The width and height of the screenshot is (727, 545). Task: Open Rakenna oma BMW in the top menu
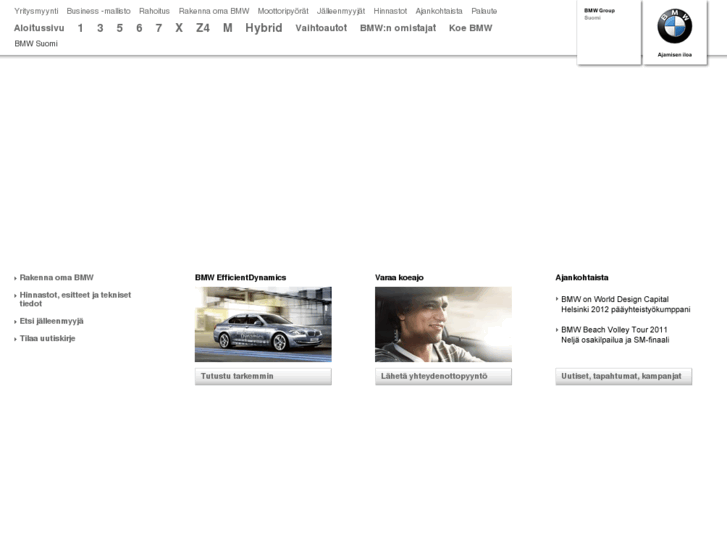click(x=214, y=11)
